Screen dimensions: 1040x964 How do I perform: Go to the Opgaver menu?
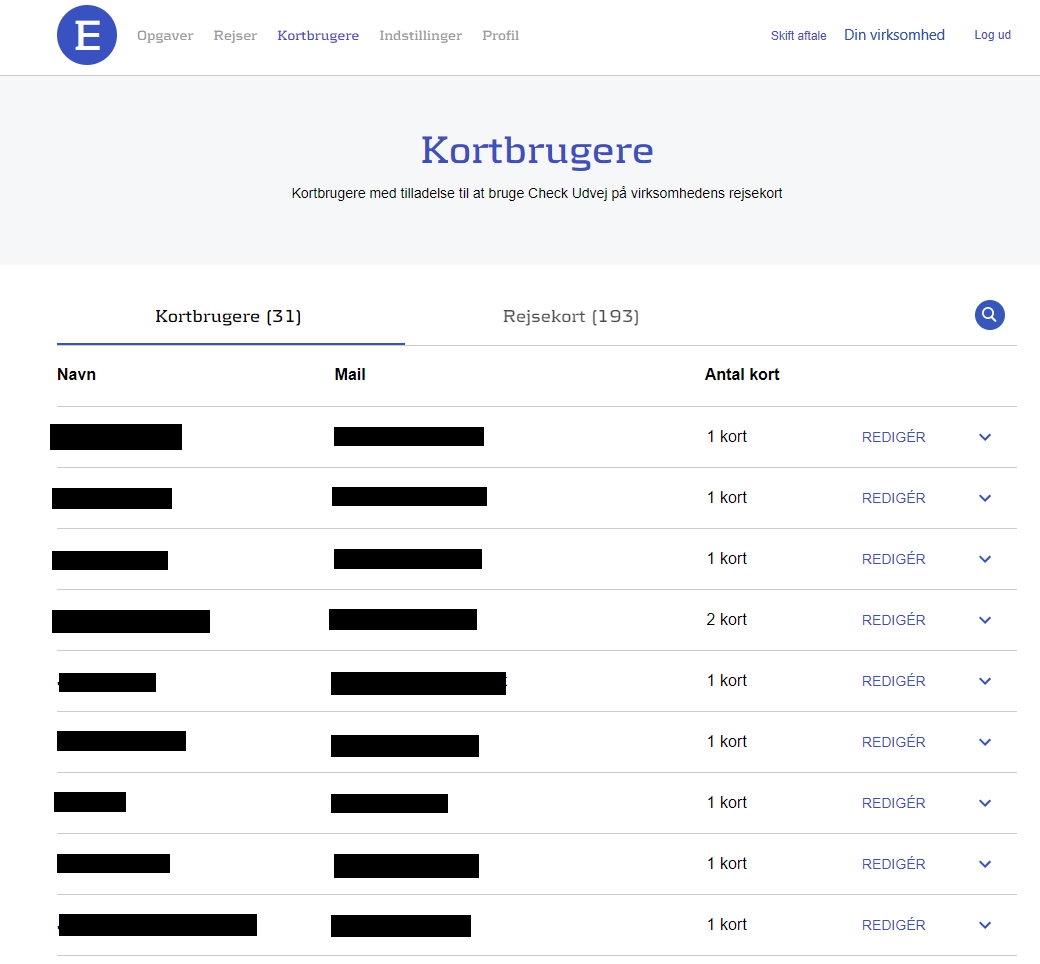165,36
